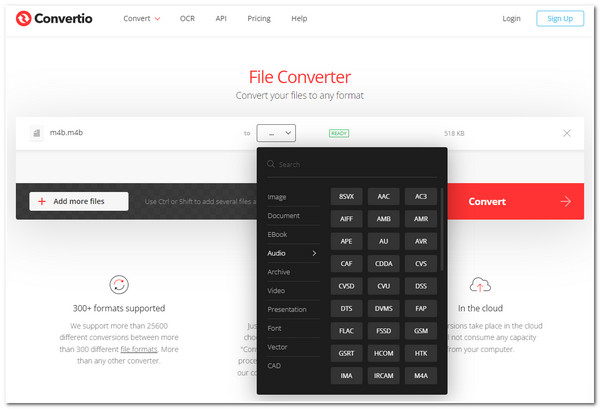
Task: Choose 8SVX format
Action: click(x=346, y=196)
